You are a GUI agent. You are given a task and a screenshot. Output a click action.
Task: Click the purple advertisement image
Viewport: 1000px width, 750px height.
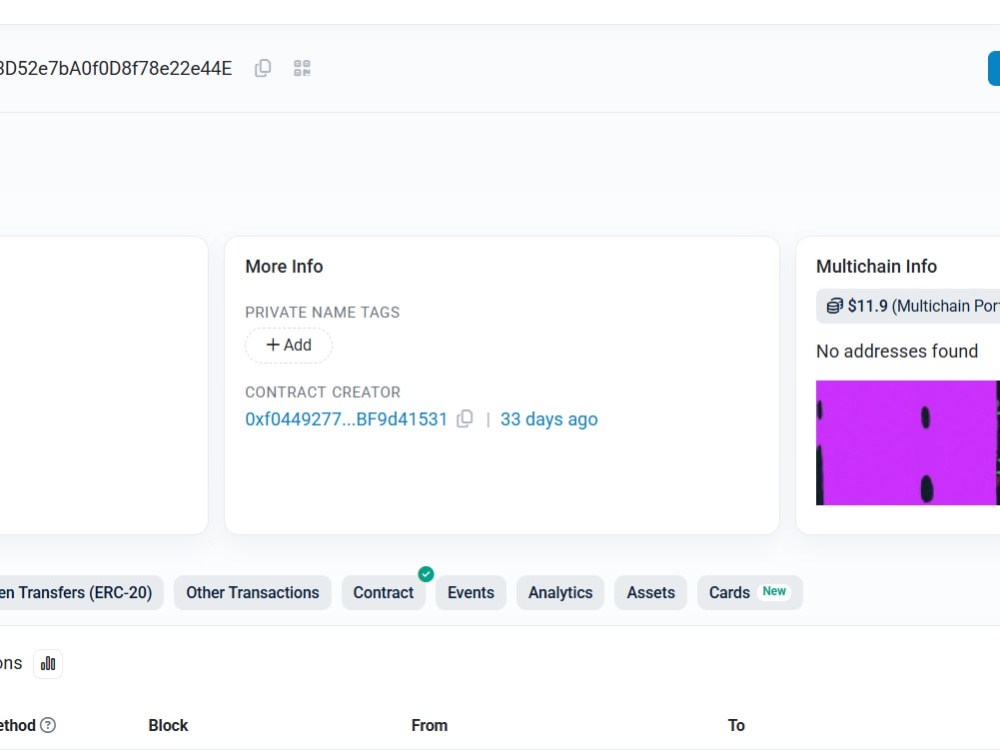[908, 443]
